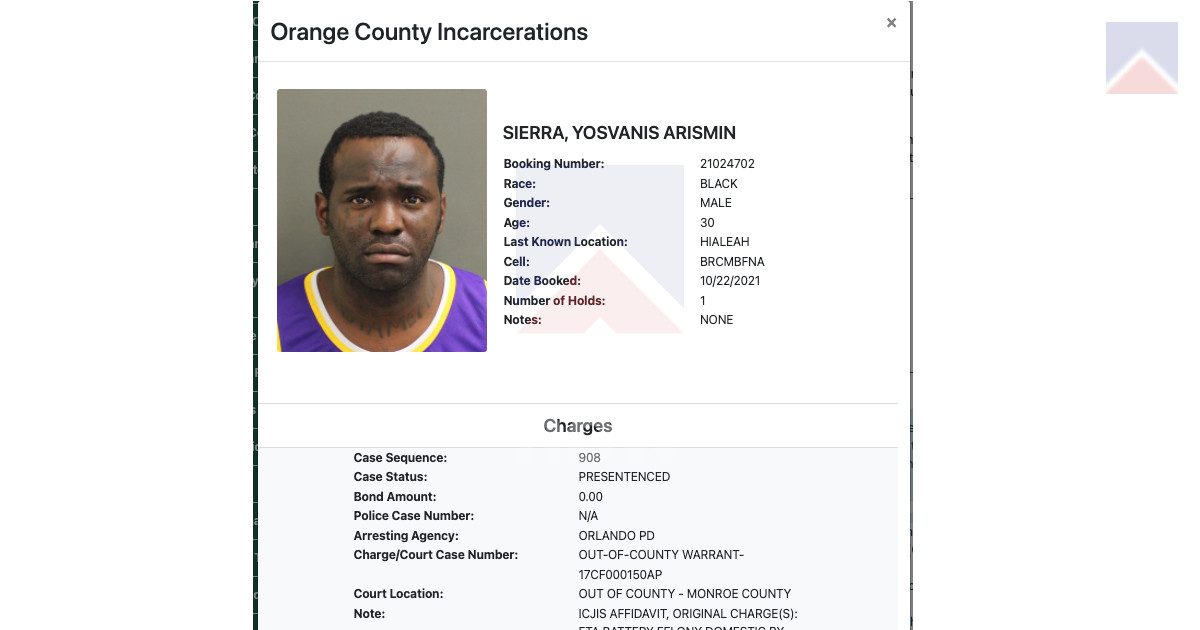Click the logo icon at top right
The height and width of the screenshot is (630, 1200).
pyautogui.click(x=1141, y=58)
